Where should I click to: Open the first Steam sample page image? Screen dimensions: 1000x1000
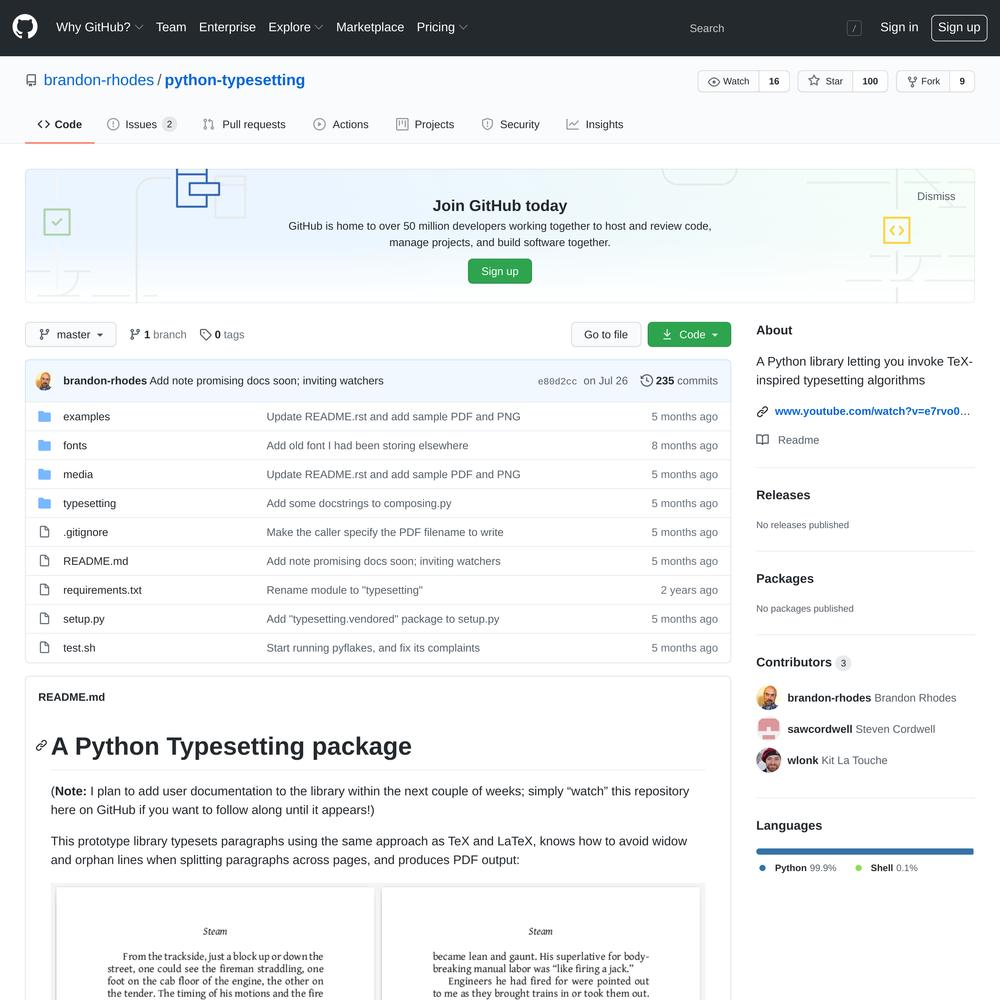[215, 943]
